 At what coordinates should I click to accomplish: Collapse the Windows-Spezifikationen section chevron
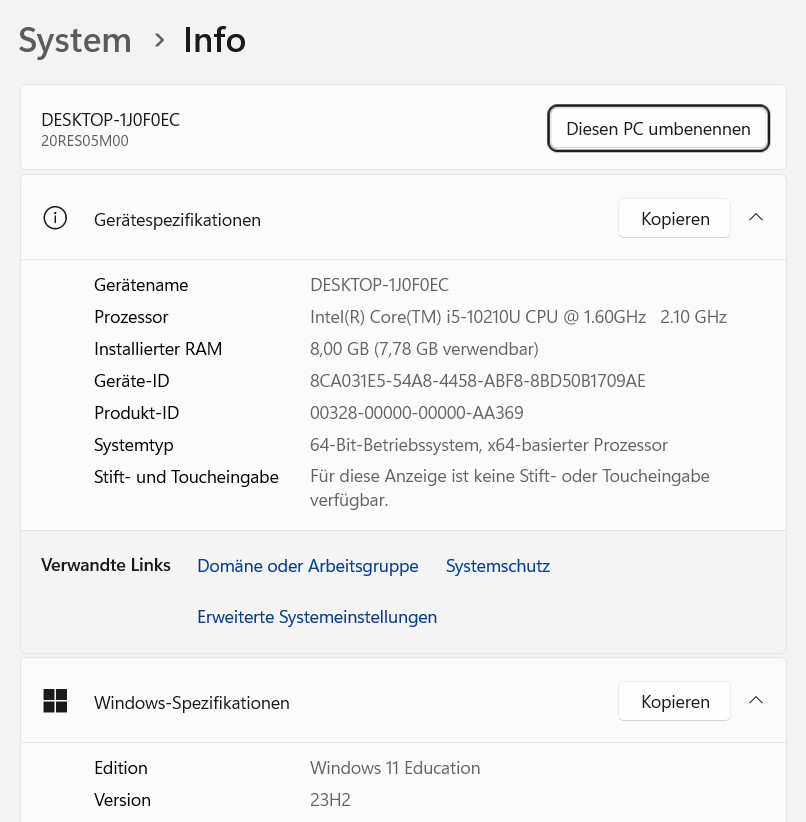click(x=756, y=701)
